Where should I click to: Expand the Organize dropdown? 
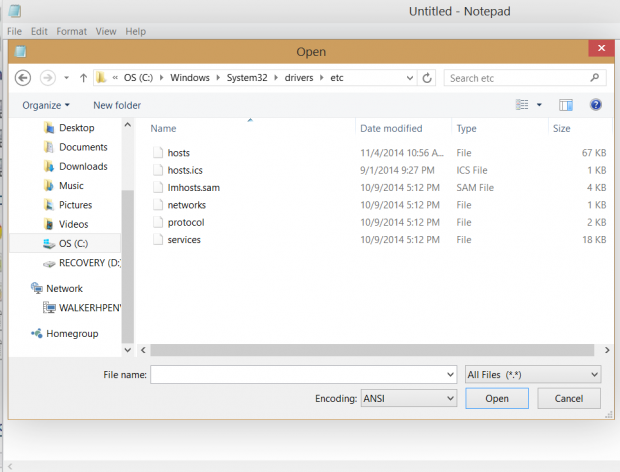pos(46,105)
